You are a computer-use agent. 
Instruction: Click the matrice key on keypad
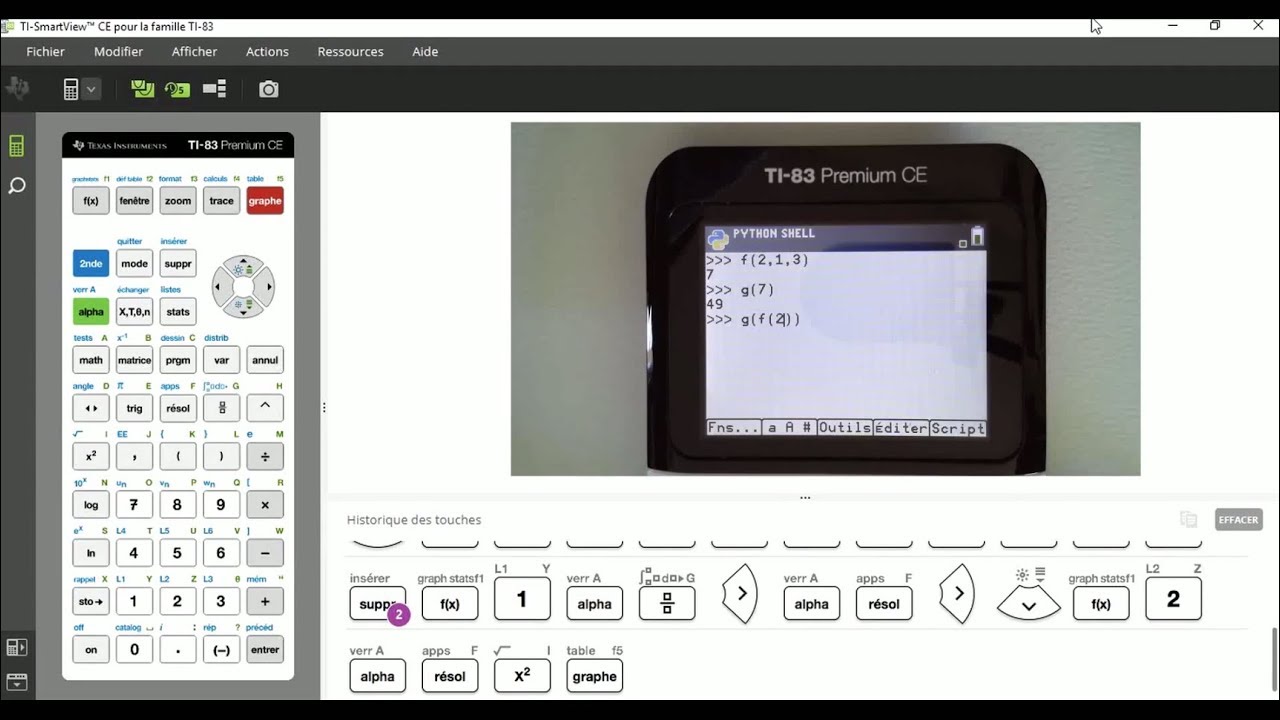pyautogui.click(x=134, y=360)
